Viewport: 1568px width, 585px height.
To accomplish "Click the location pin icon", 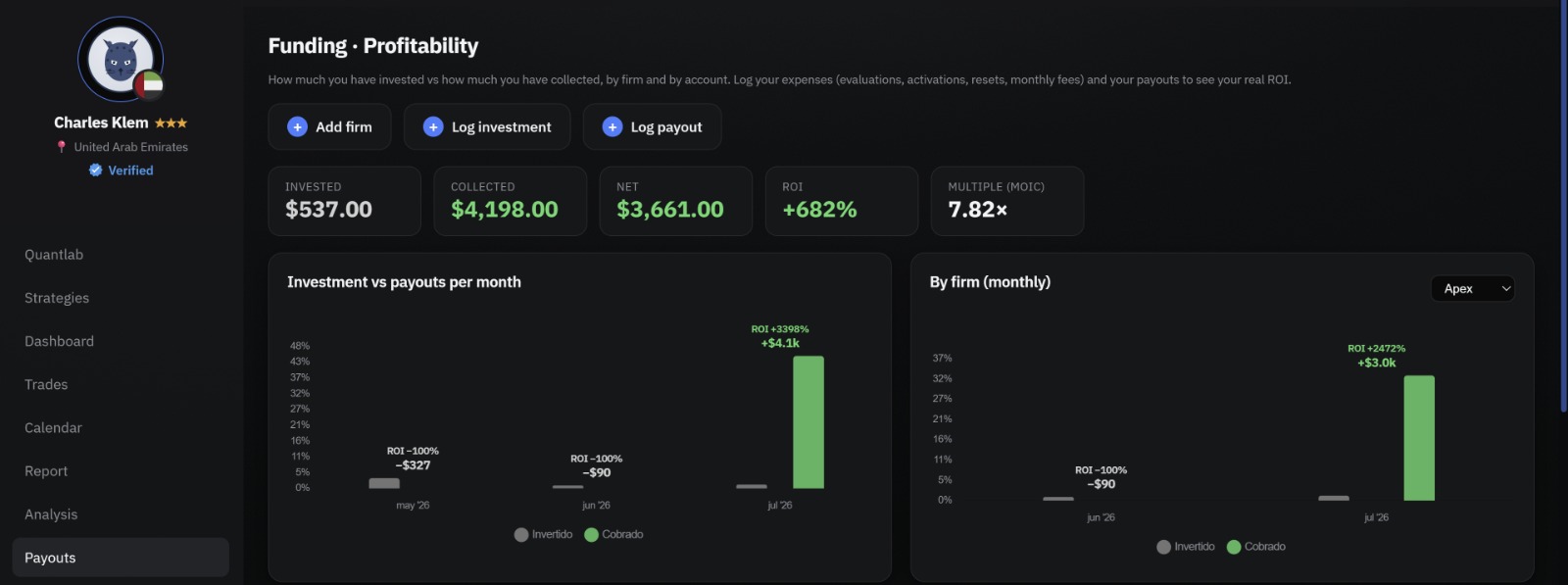I will 62,147.
